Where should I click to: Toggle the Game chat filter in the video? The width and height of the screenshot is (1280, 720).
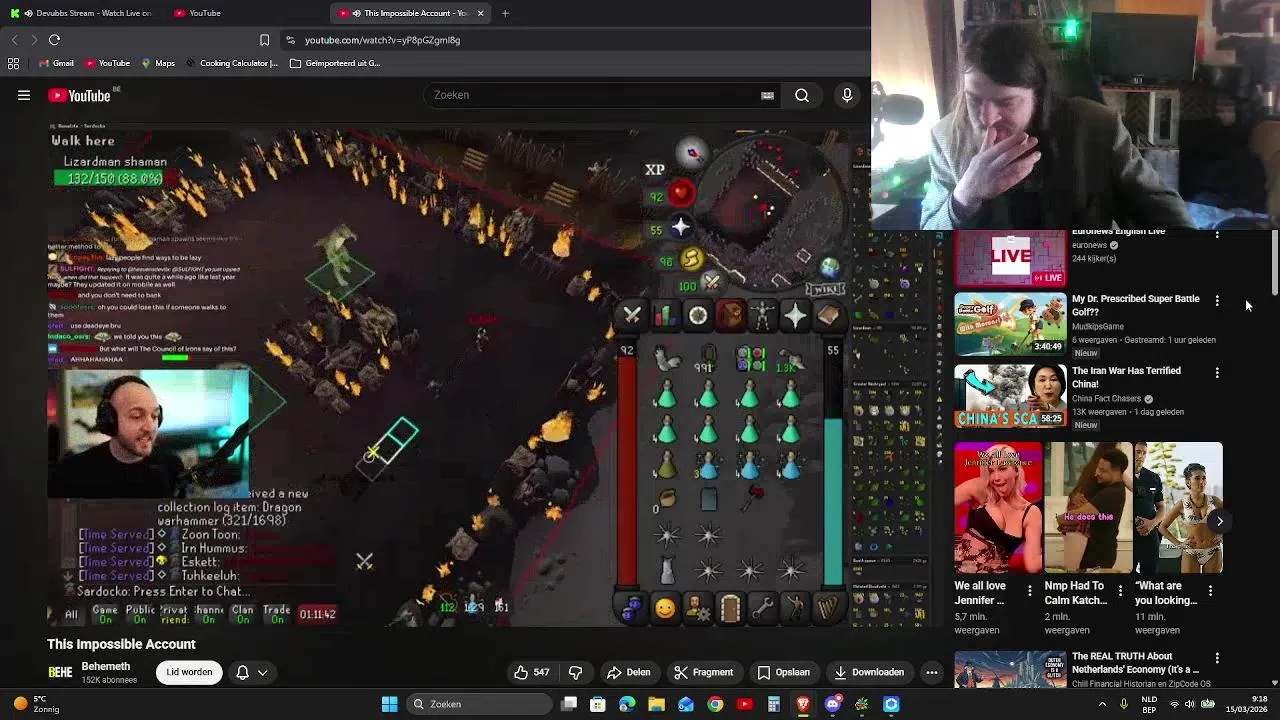click(105, 614)
